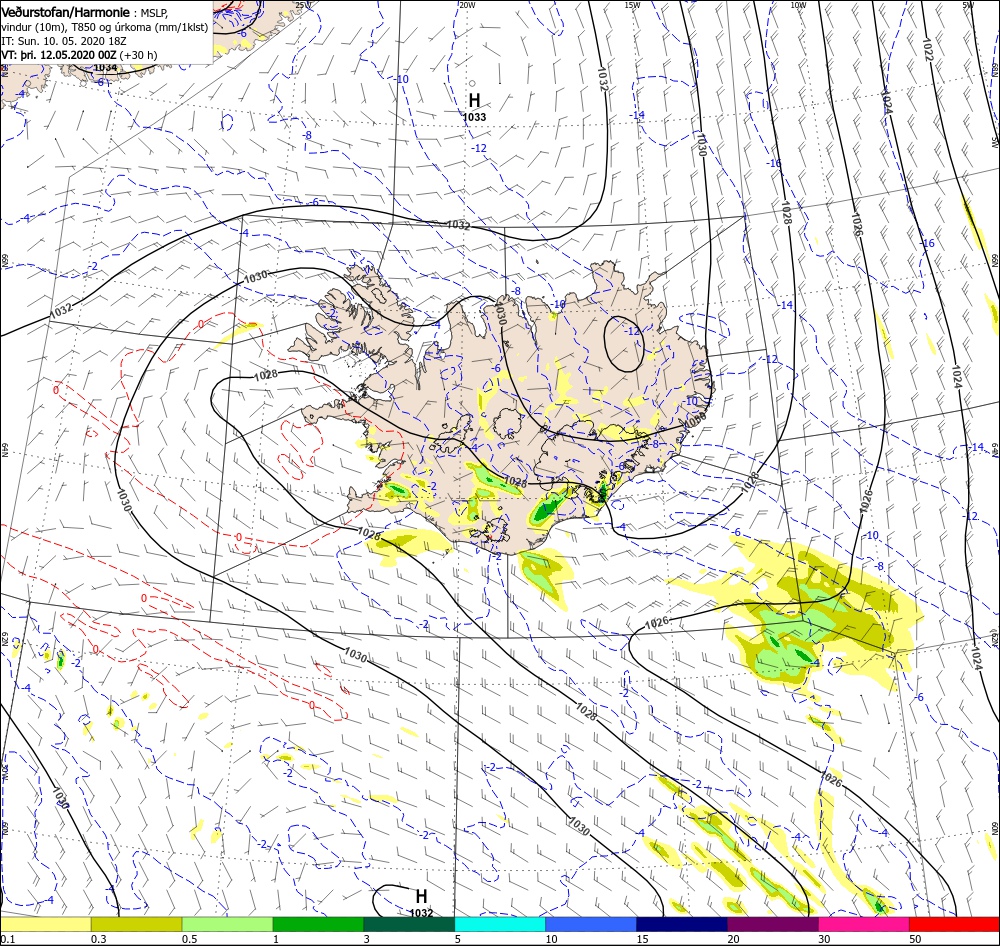Click the '0.3' legend scale value
This screenshot has height=946, width=1000.
coord(98,939)
